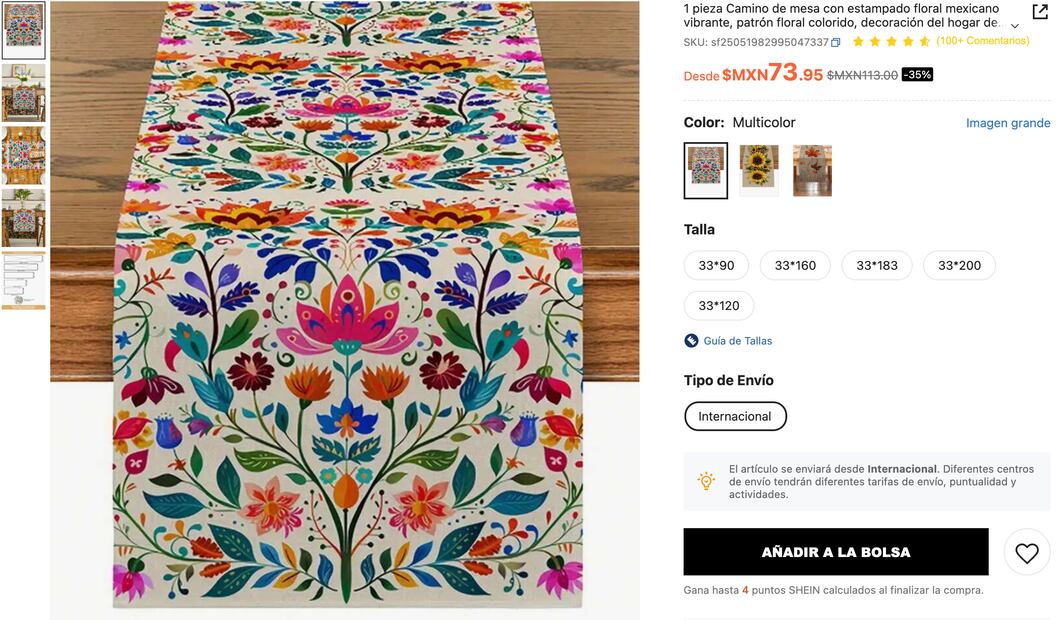
Task: Add table runner to wishlist with heart icon
Action: point(1026,551)
